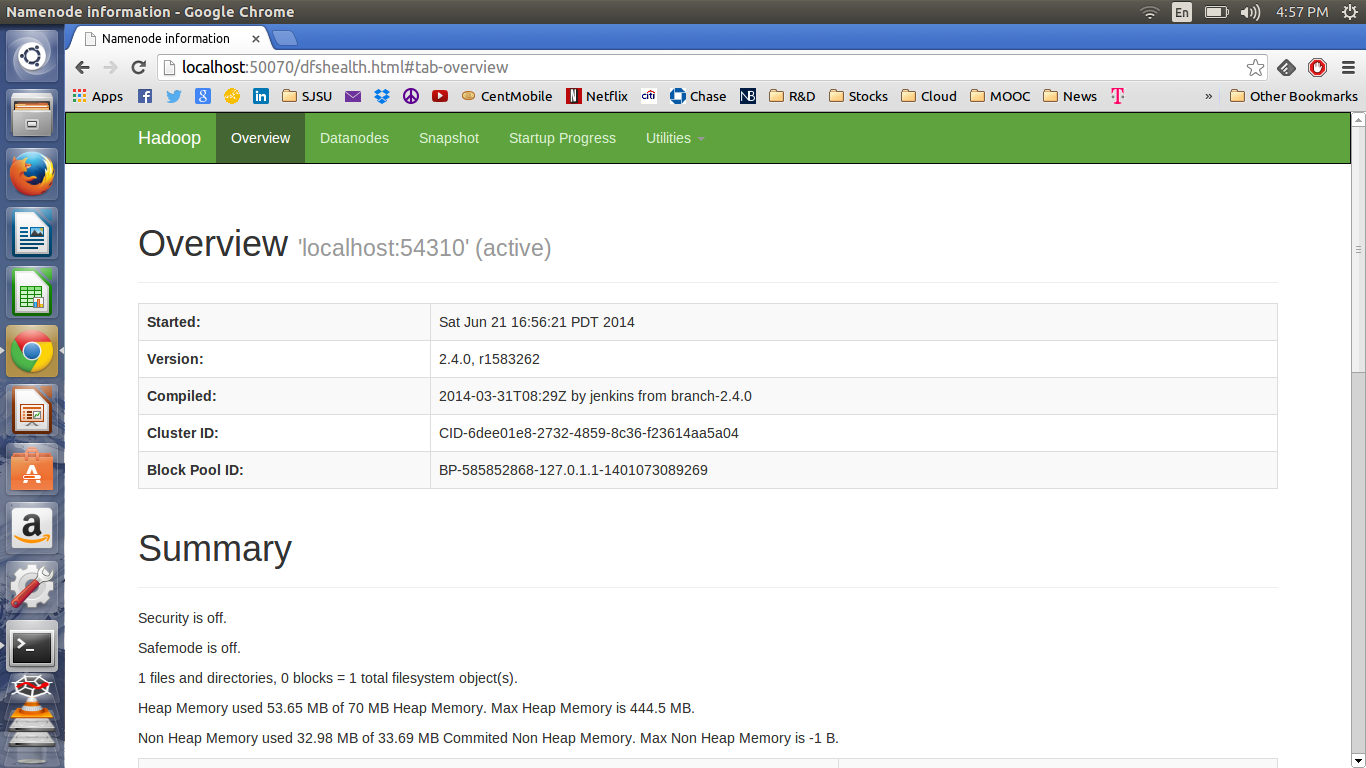The image size is (1366, 768).
Task: Click the Started timestamp value
Action: coord(537,322)
